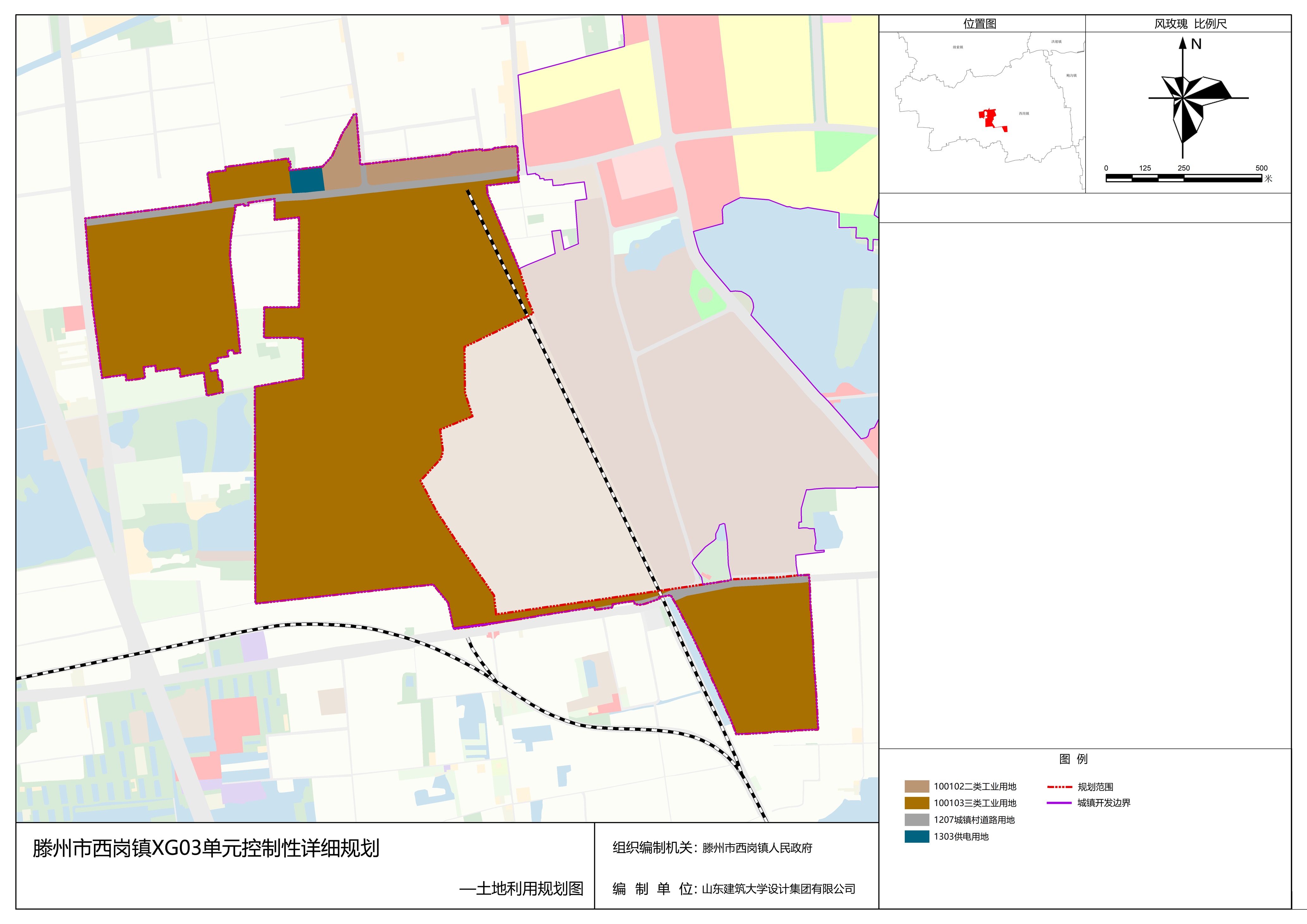This screenshot has height=924, width=1307.
Task: Click the 图例 legend heading
Action: (1073, 759)
